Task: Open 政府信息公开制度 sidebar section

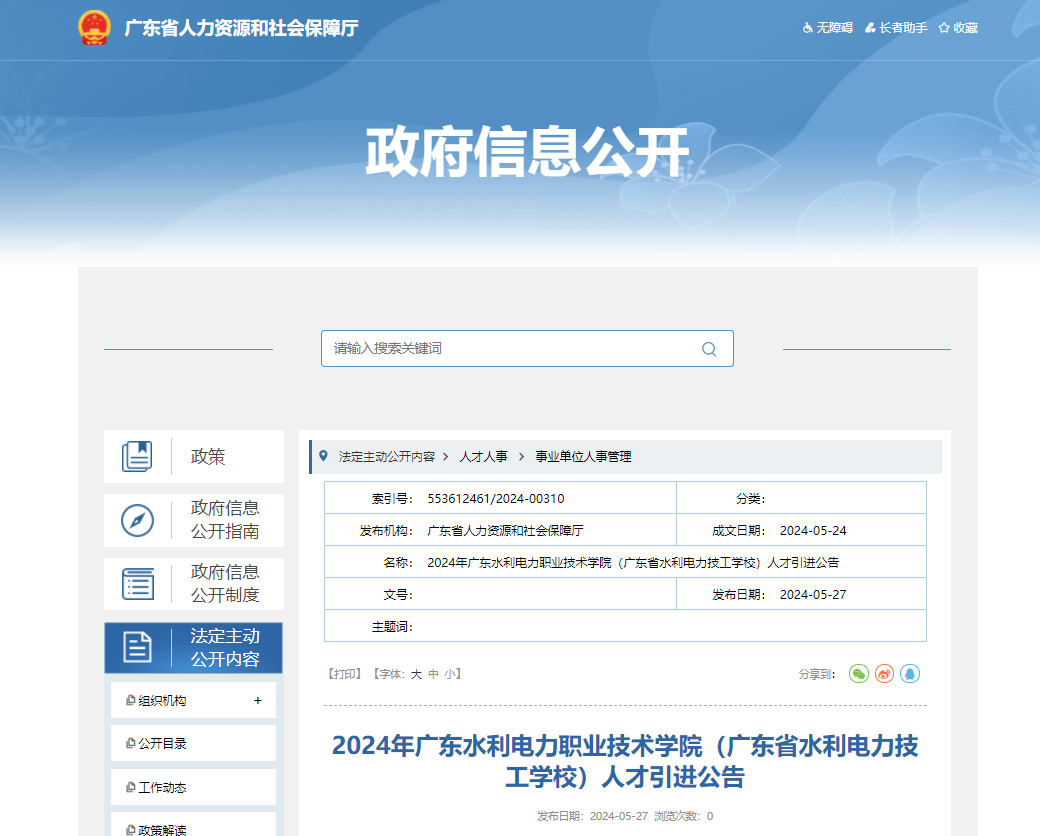Action: point(194,584)
